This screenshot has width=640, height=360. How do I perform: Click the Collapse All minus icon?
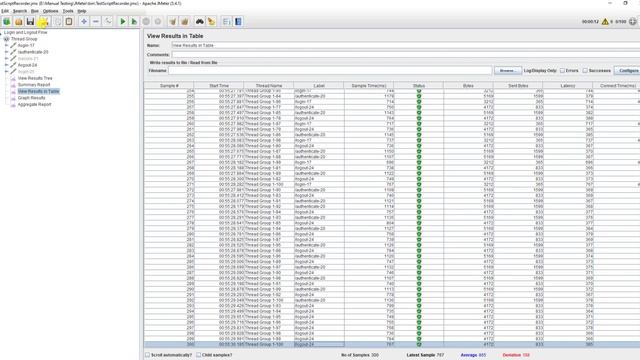pyautogui.click(x=96, y=21)
